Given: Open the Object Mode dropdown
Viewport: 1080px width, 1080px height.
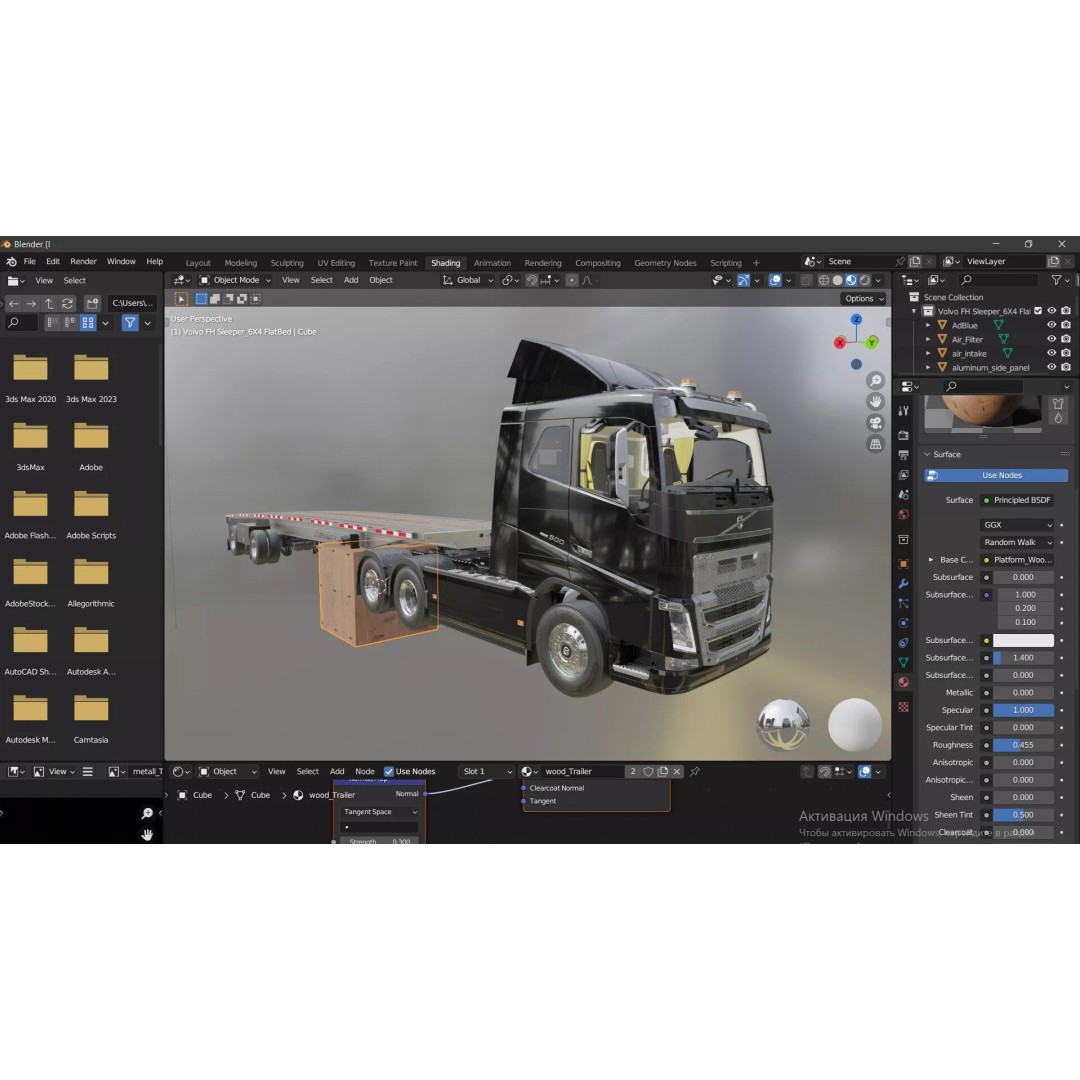Looking at the screenshot, I should (237, 280).
